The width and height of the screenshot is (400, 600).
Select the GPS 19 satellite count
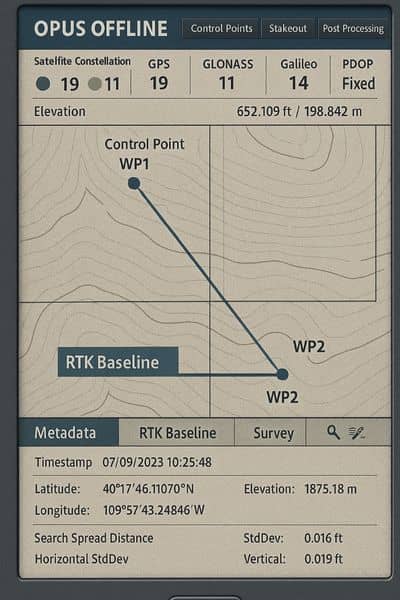tap(158, 75)
